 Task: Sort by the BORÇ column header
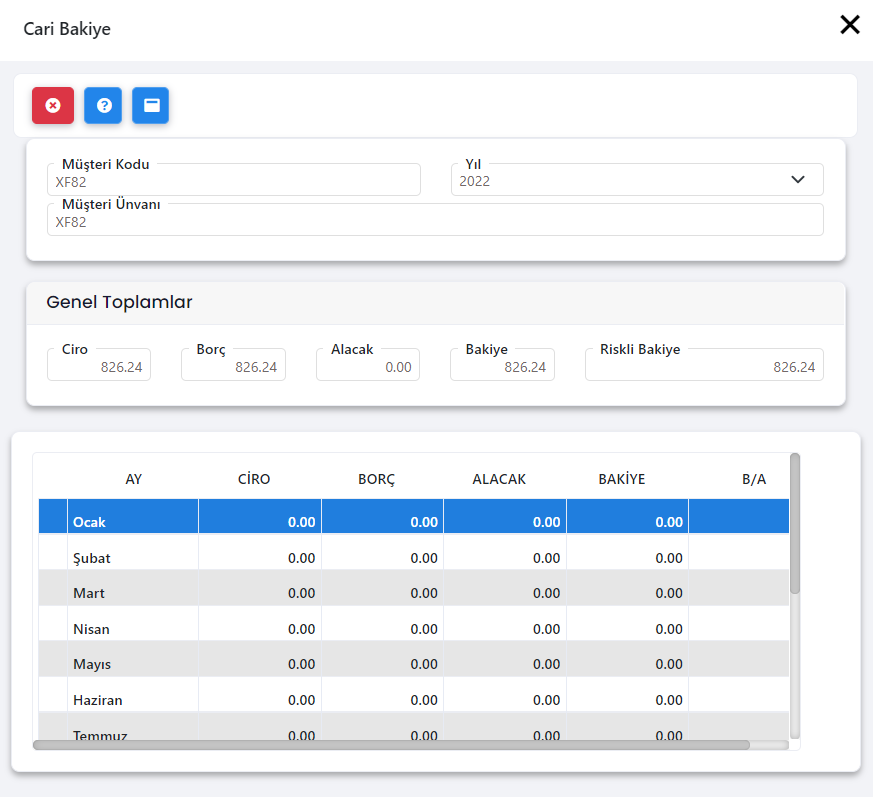[x=376, y=479]
